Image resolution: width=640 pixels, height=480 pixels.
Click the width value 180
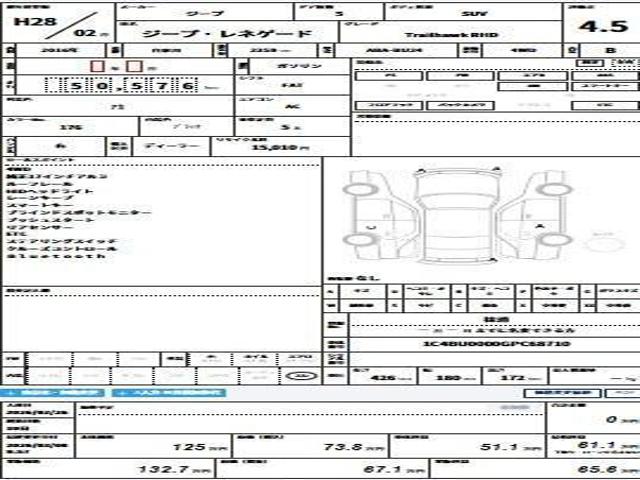449,378
